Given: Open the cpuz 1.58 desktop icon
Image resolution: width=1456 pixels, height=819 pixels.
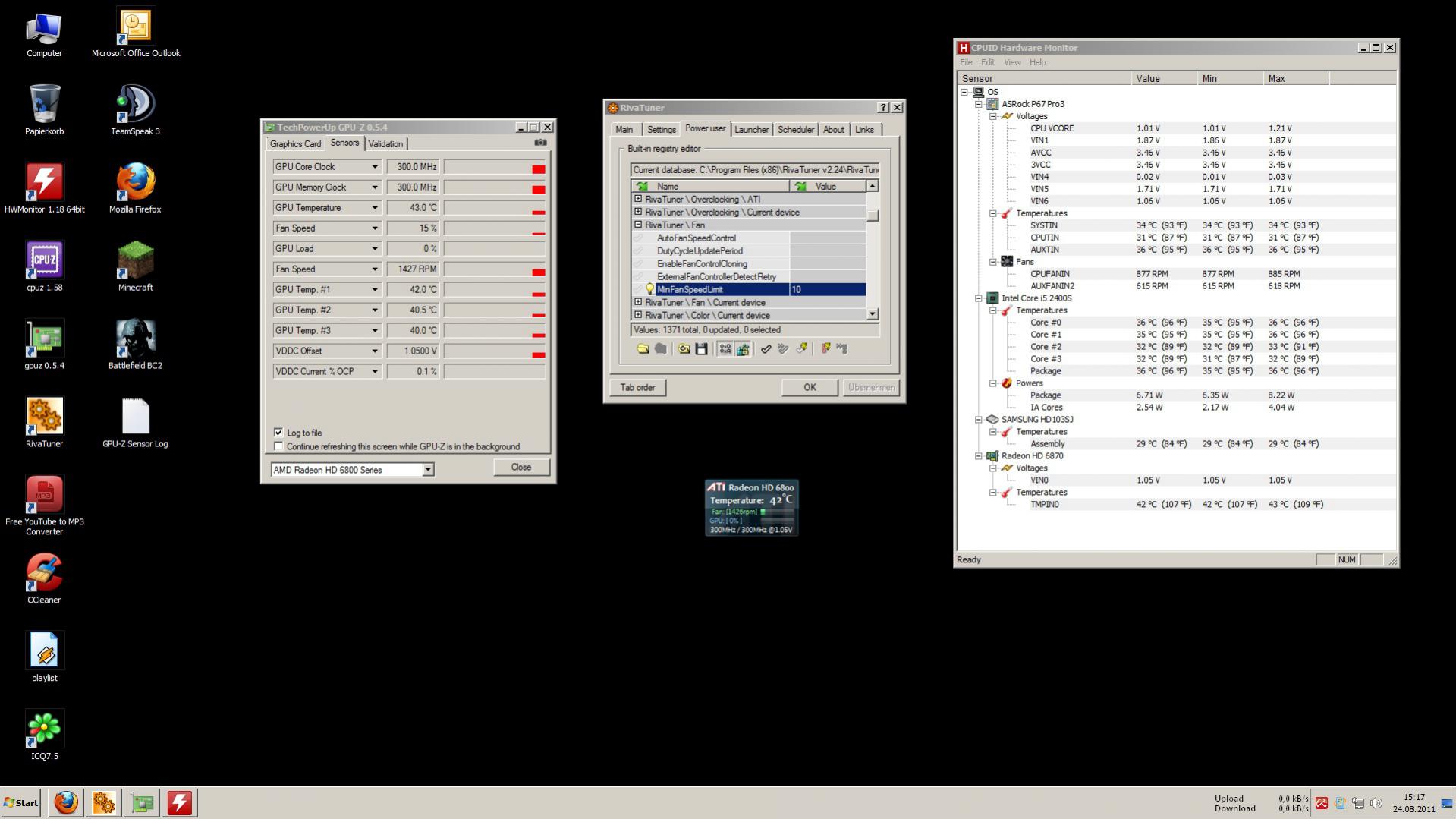Looking at the screenshot, I should coord(44,266).
